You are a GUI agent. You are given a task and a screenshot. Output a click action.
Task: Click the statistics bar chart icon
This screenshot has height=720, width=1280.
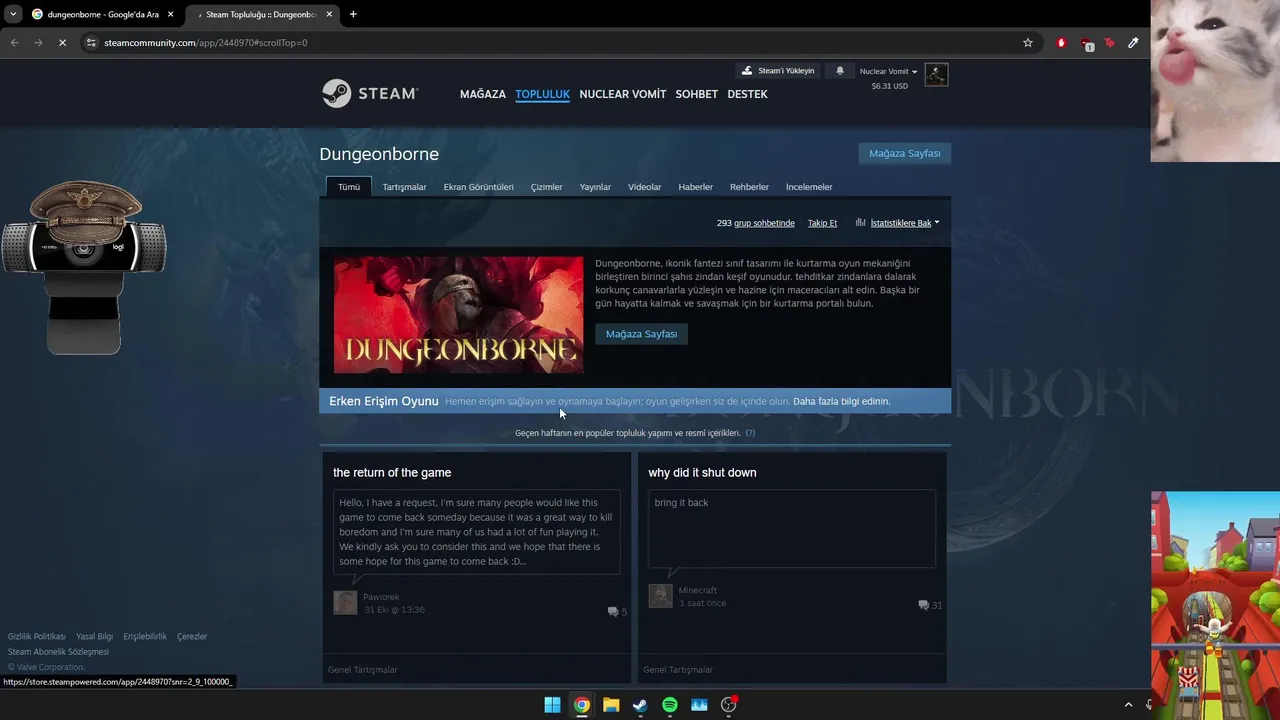pos(860,223)
